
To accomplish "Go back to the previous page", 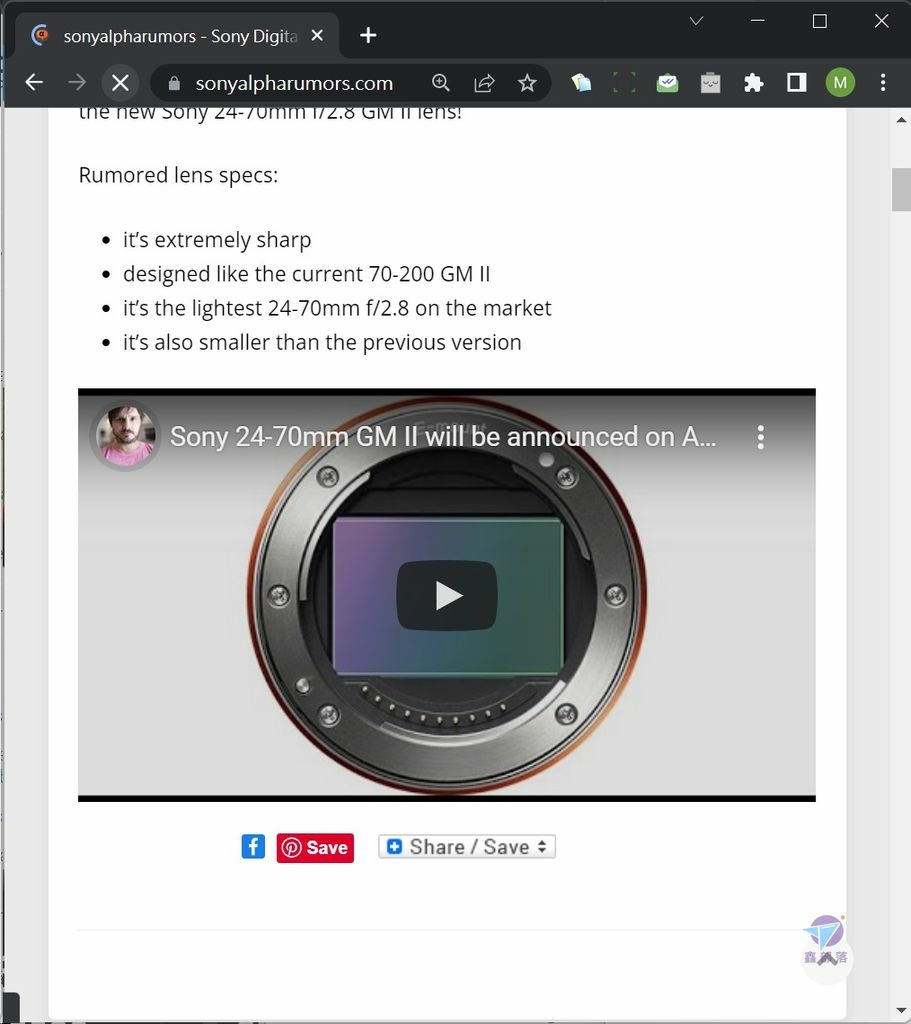I will coord(34,82).
